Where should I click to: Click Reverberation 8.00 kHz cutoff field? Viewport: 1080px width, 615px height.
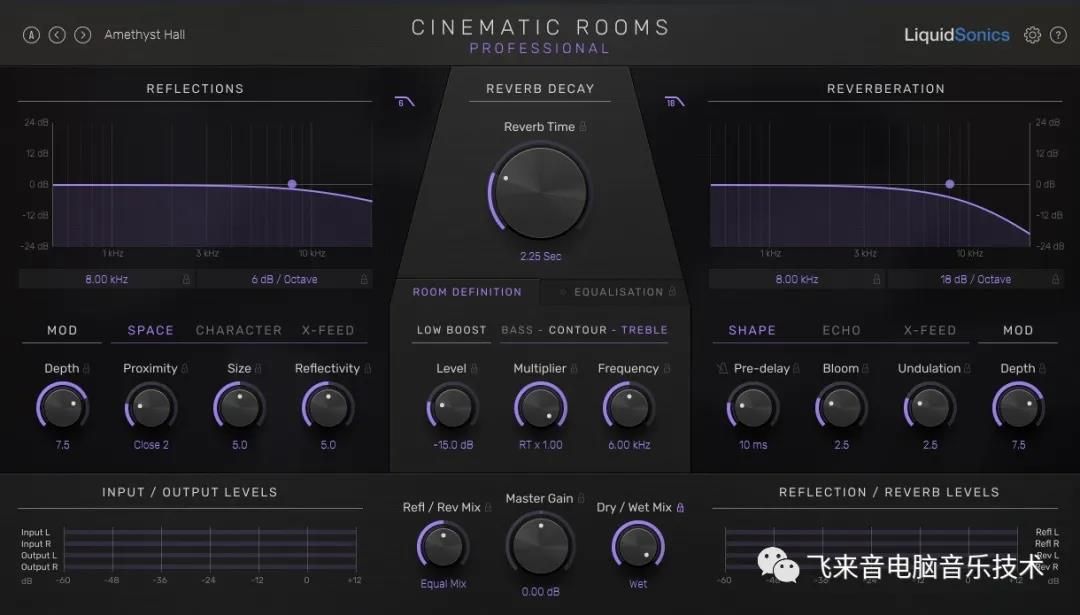coord(797,279)
